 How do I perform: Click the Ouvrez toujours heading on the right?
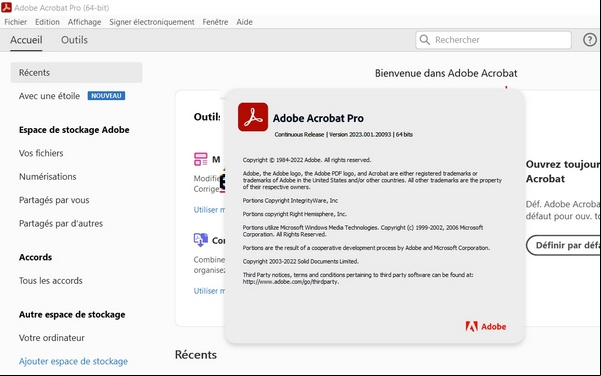(563, 172)
